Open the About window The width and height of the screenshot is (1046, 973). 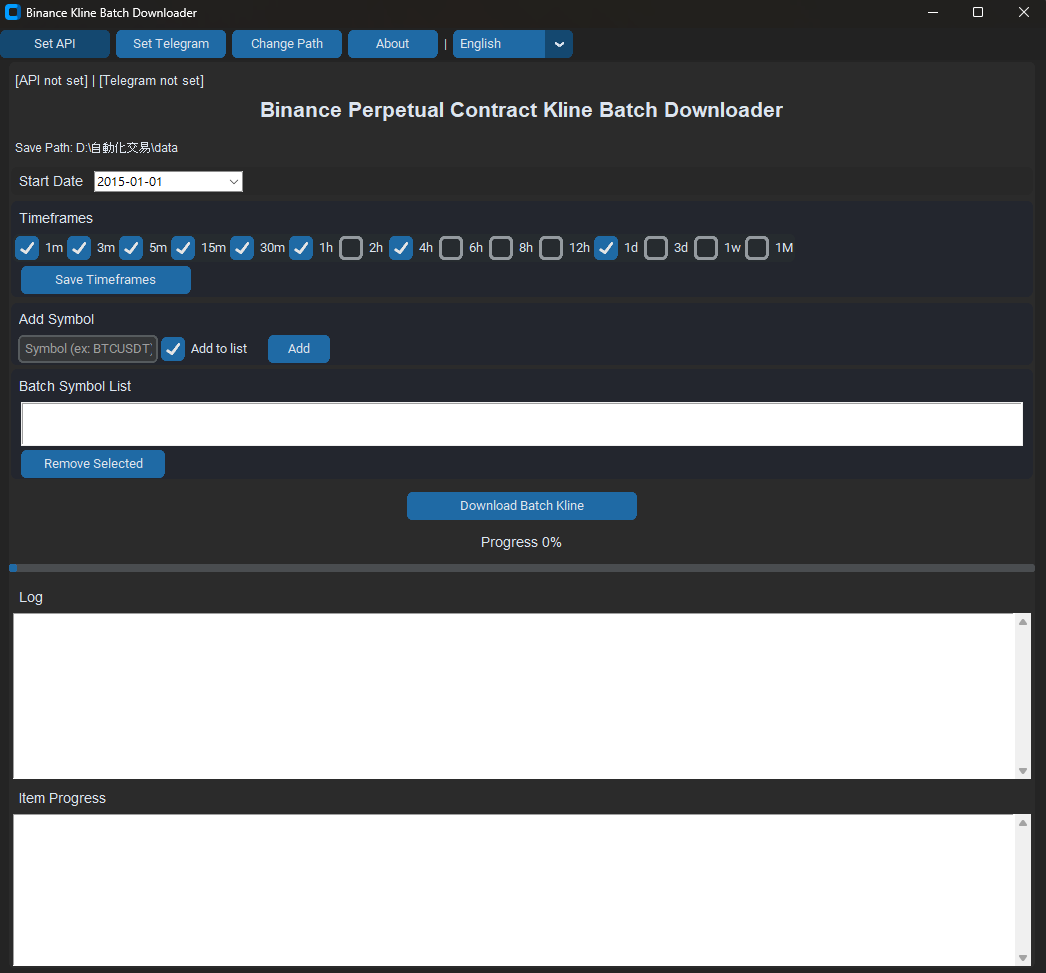(392, 44)
